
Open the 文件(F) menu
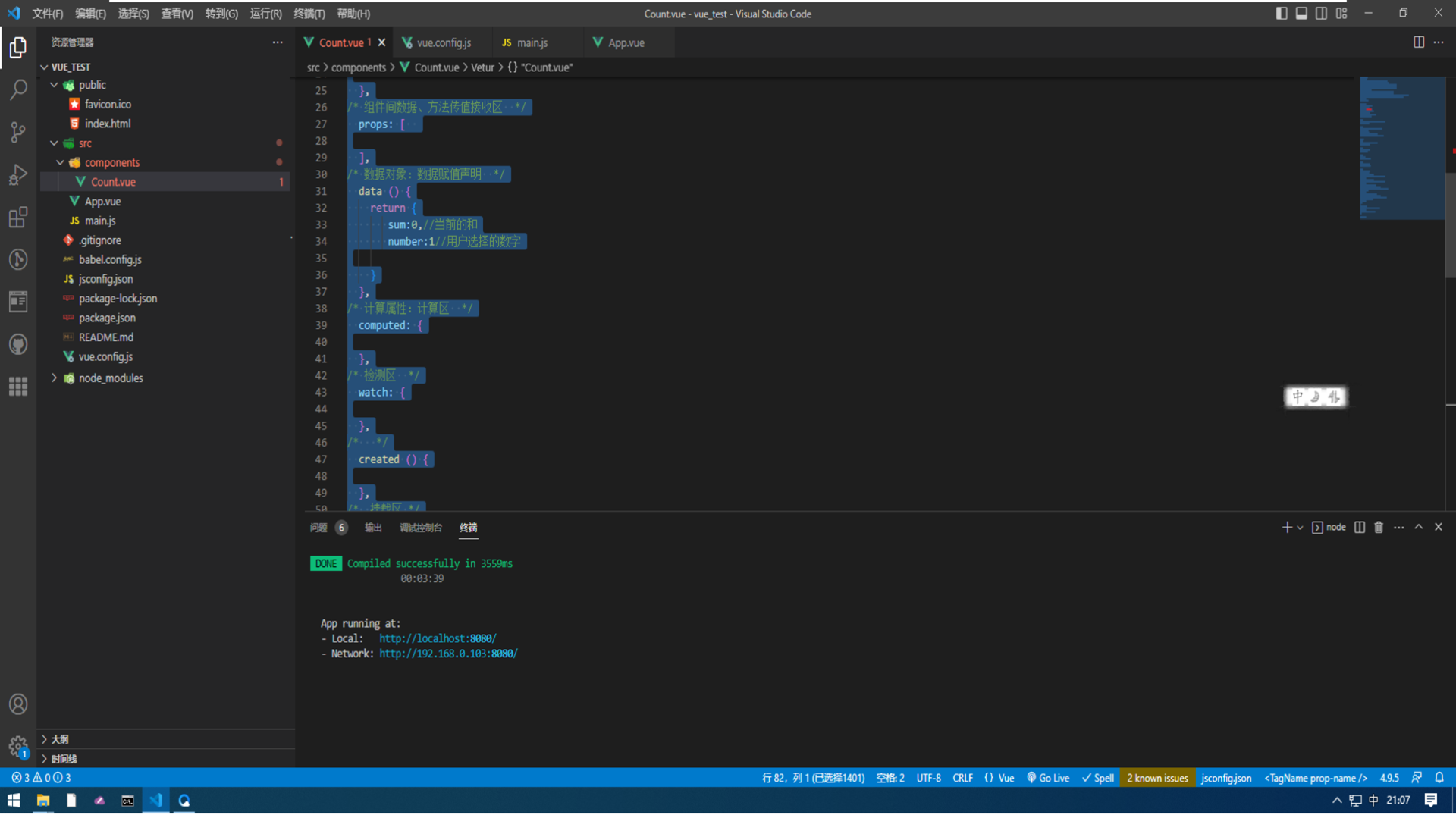[47, 14]
